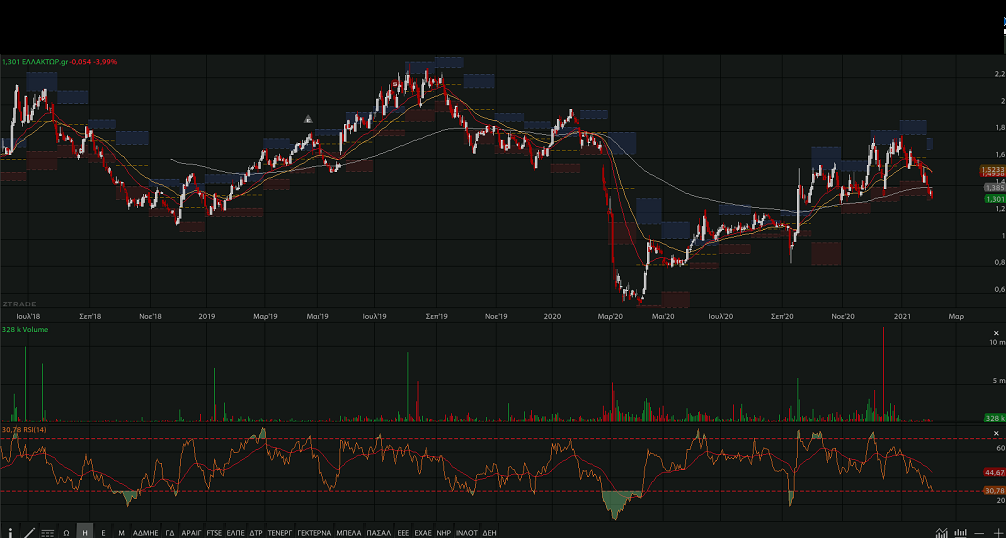Open the RSI(14) indicator label settings

26,430
